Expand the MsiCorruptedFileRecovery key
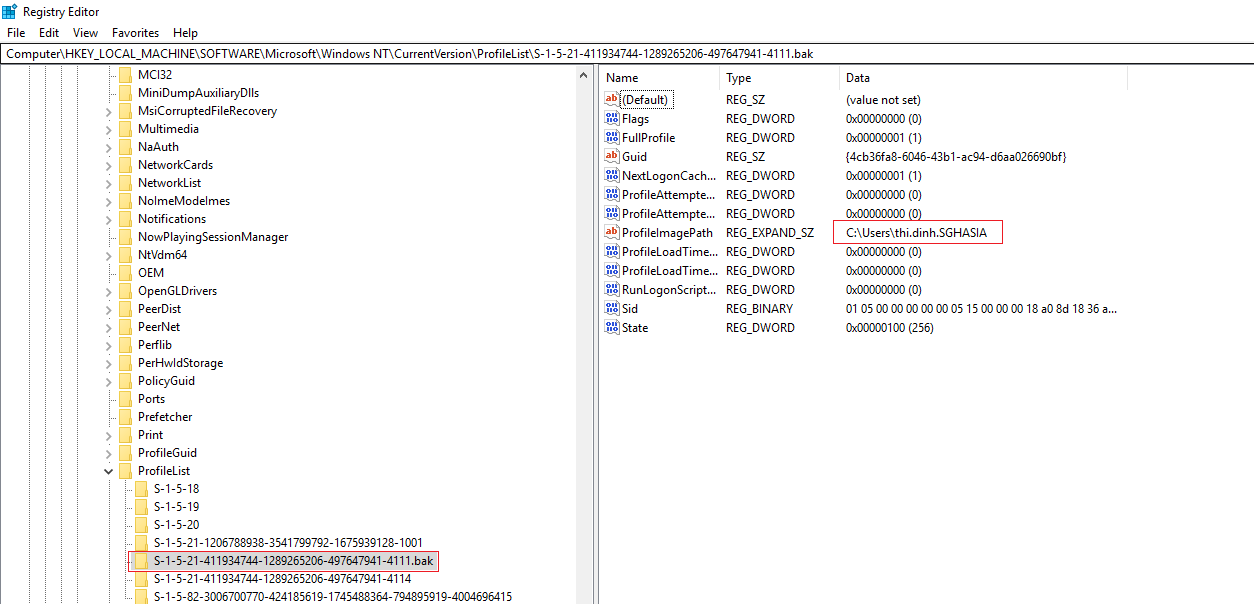The width and height of the screenshot is (1254, 604). click(108, 111)
